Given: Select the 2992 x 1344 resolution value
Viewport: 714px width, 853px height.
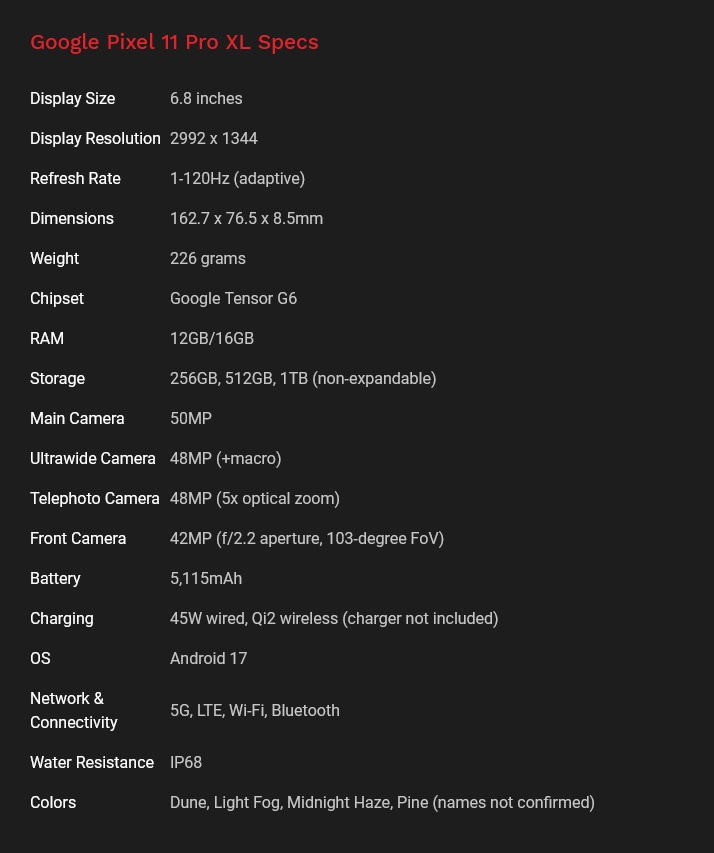Looking at the screenshot, I should (214, 139).
